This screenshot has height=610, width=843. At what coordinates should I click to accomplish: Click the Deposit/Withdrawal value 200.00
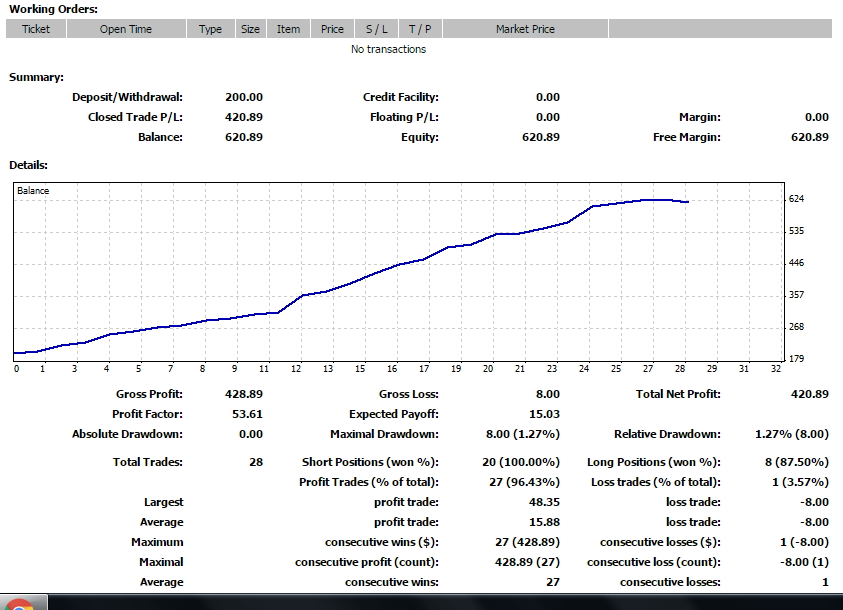click(x=244, y=97)
